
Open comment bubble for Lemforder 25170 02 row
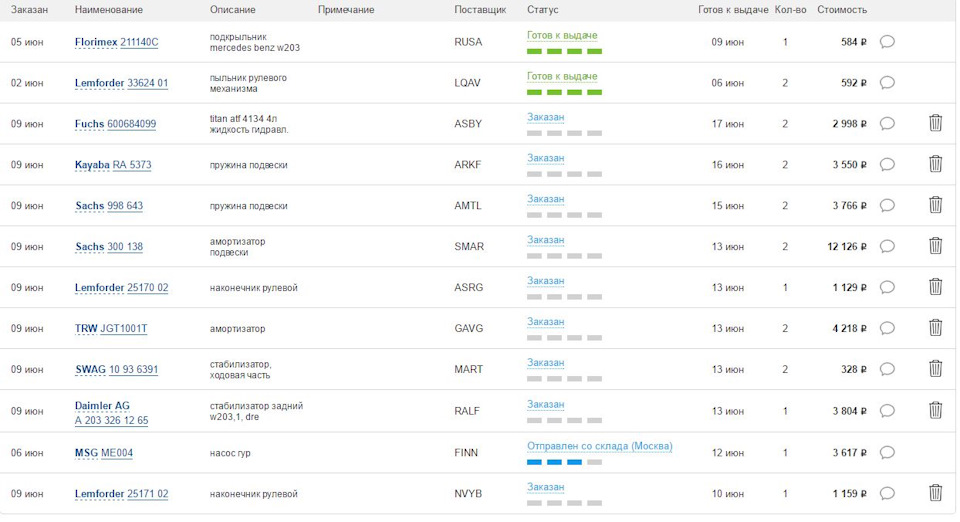coord(887,288)
